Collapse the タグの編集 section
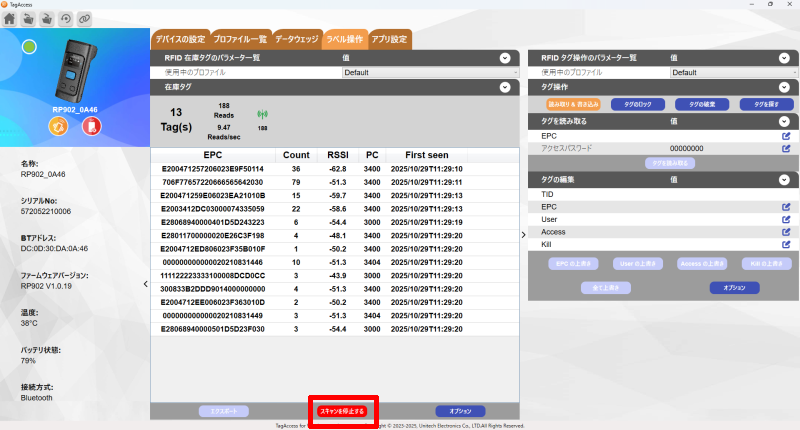This screenshot has height=430, width=800. [x=785, y=179]
